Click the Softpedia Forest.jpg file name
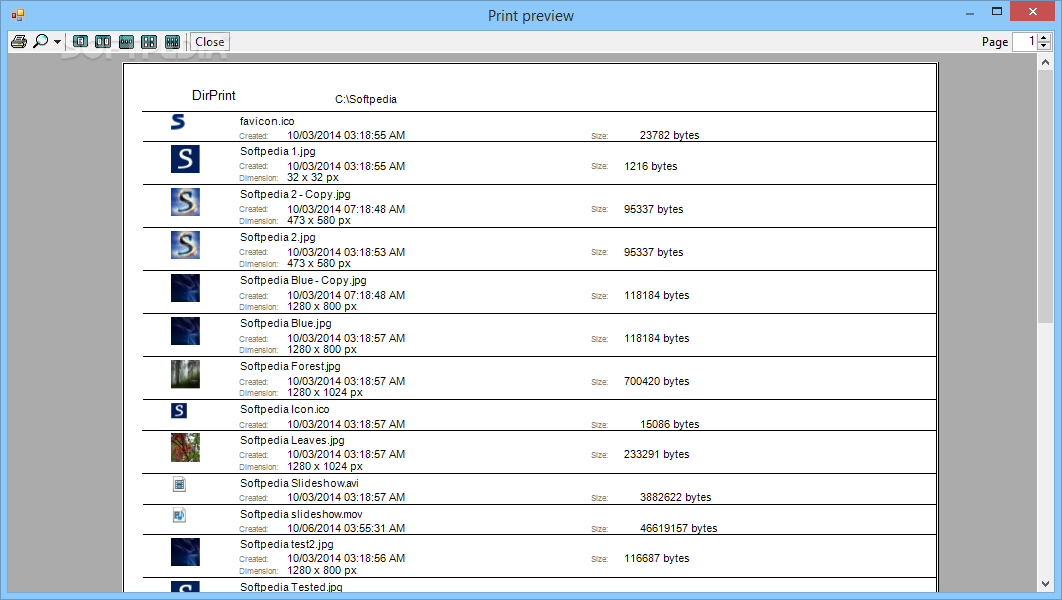This screenshot has width=1062, height=600. tap(290, 366)
